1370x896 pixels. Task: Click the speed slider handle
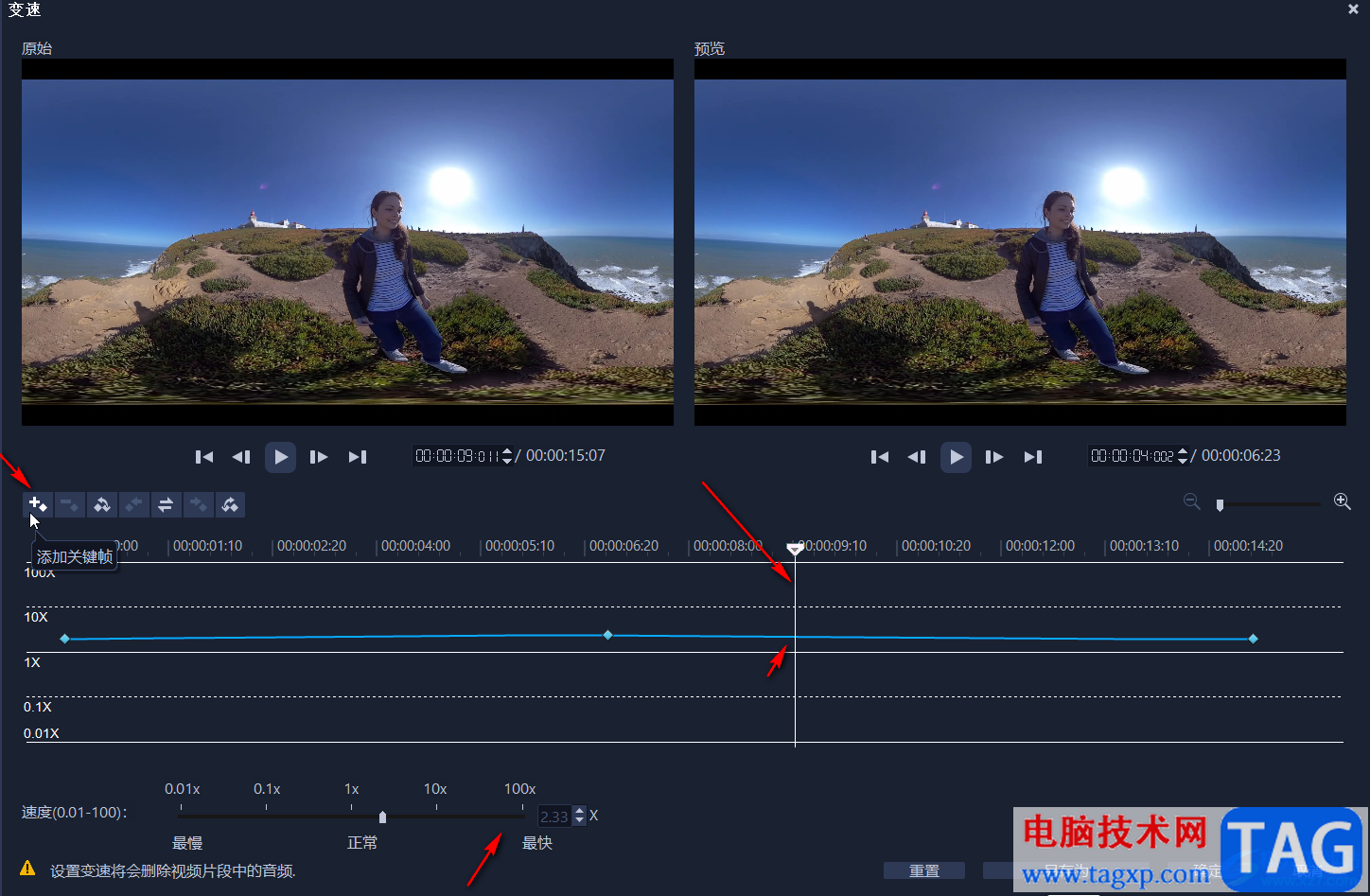point(382,817)
